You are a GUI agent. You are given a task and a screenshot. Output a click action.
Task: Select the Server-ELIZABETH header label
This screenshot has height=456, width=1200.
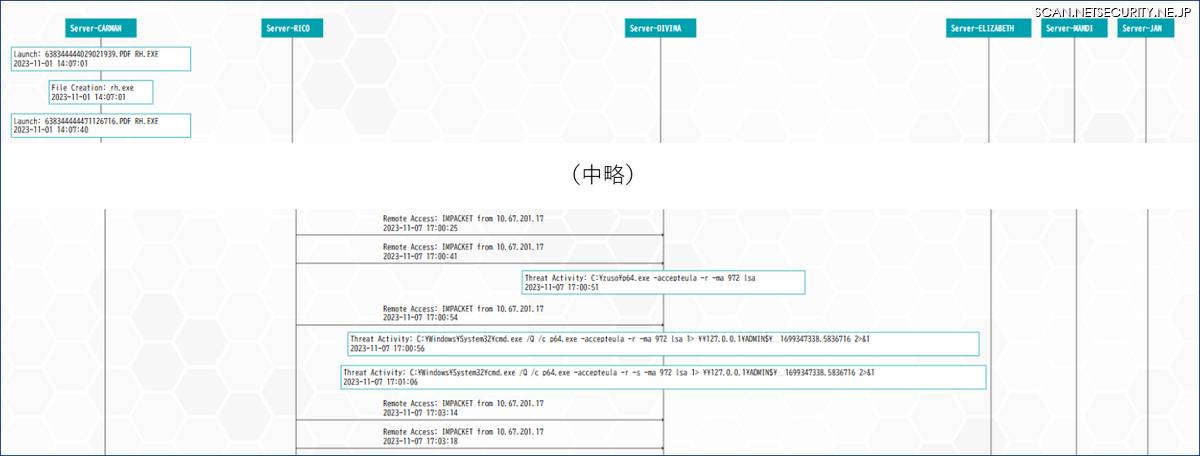tap(988, 28)
